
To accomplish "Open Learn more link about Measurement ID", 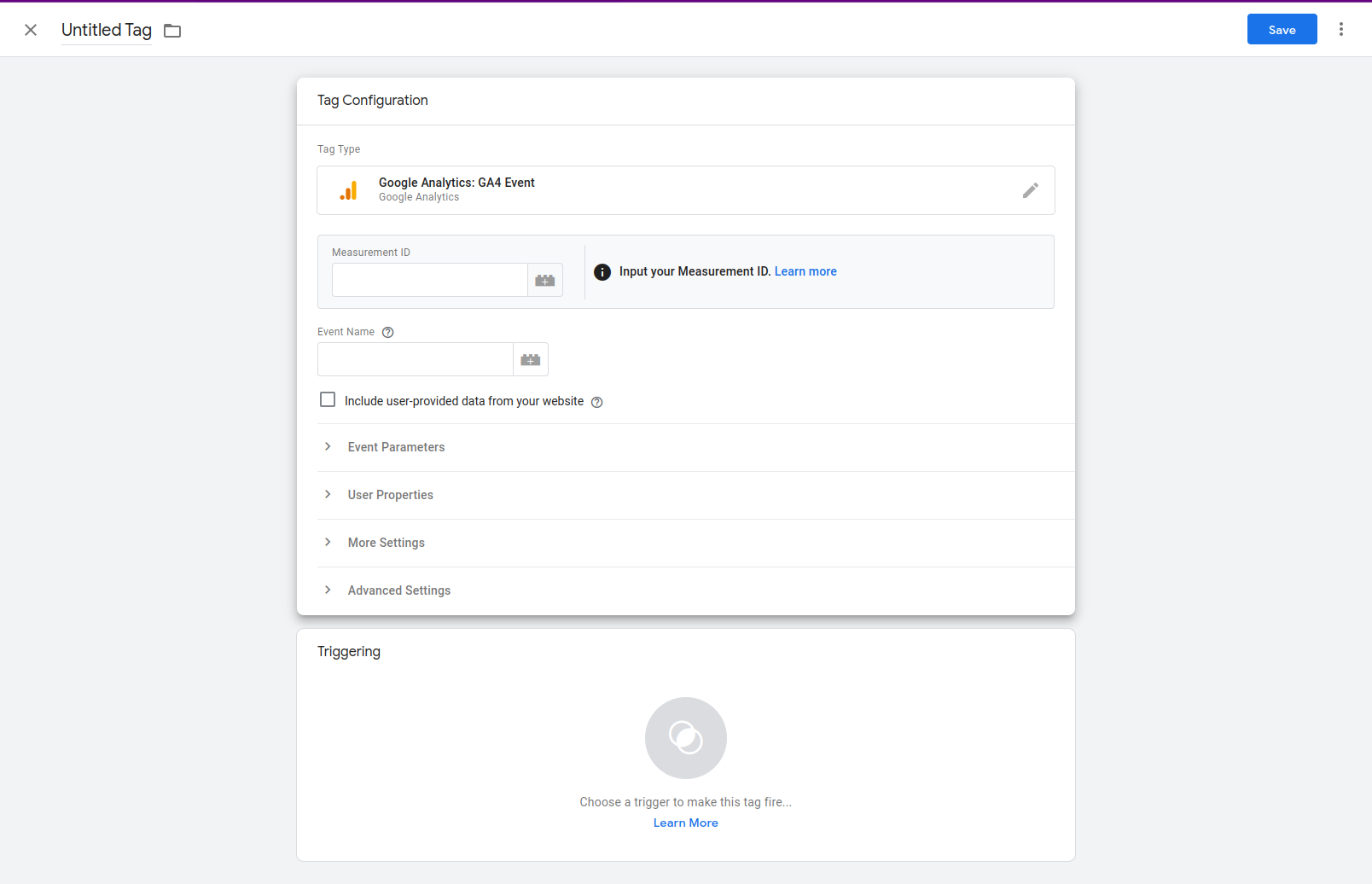I will coord(805,271).
